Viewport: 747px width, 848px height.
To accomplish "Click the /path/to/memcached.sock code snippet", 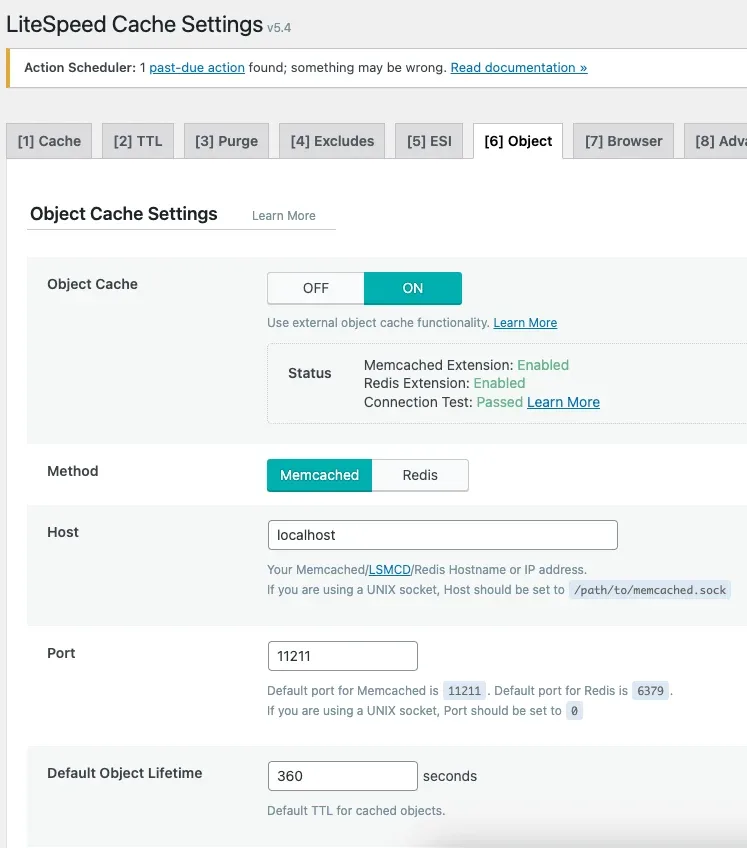I will [650, 590].
